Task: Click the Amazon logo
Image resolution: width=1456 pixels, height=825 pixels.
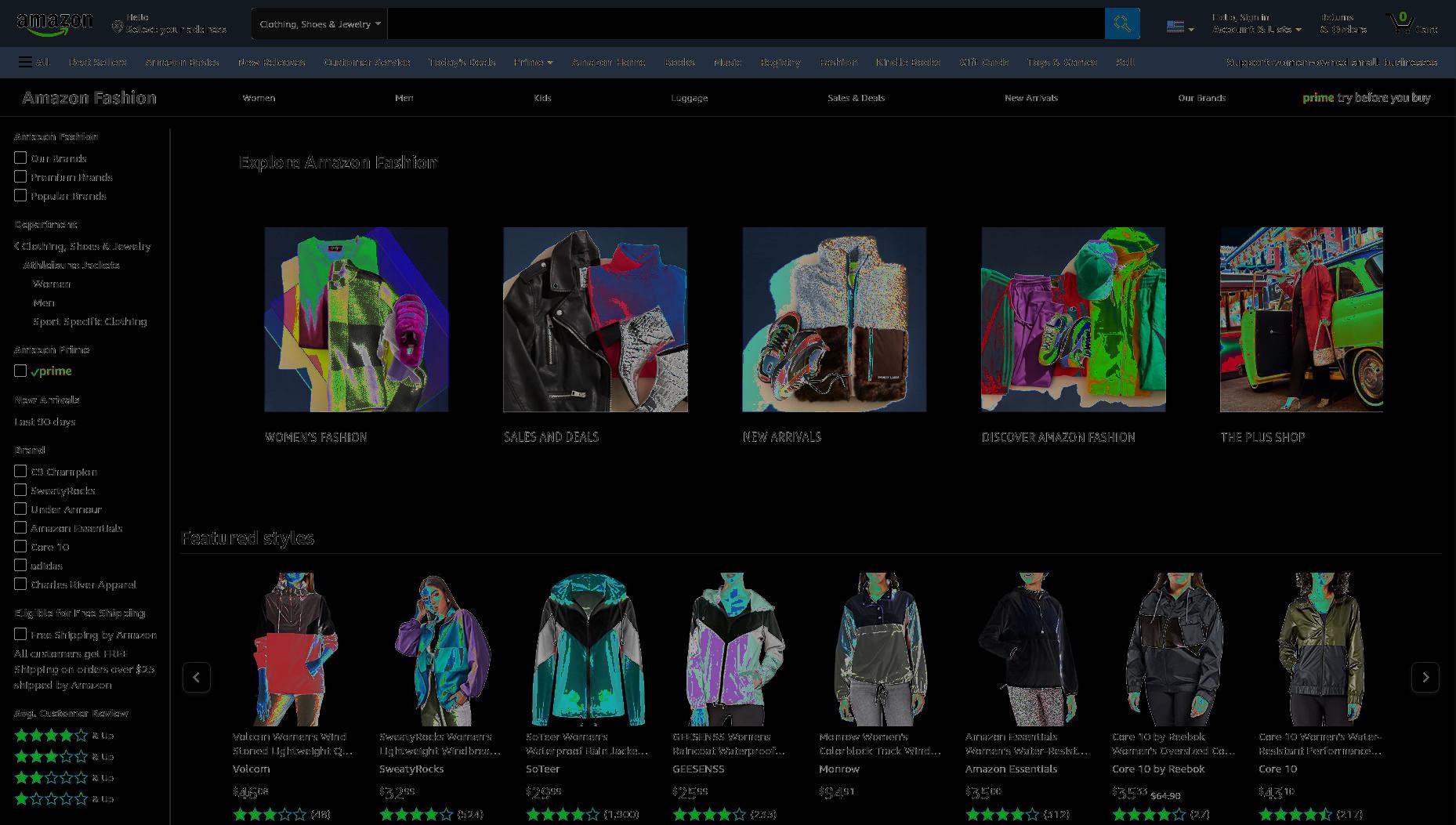Action: pyautogui.click(x=54, y=24)
